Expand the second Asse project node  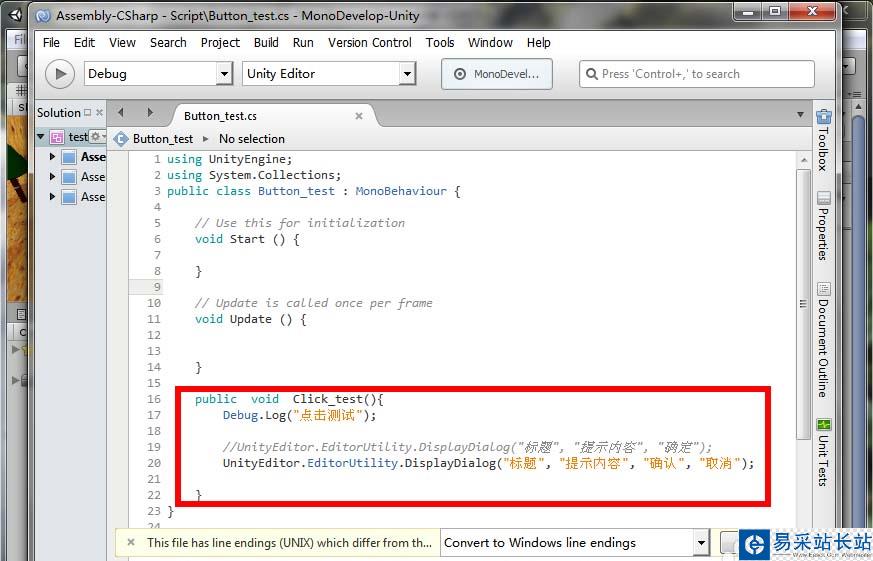52,177
